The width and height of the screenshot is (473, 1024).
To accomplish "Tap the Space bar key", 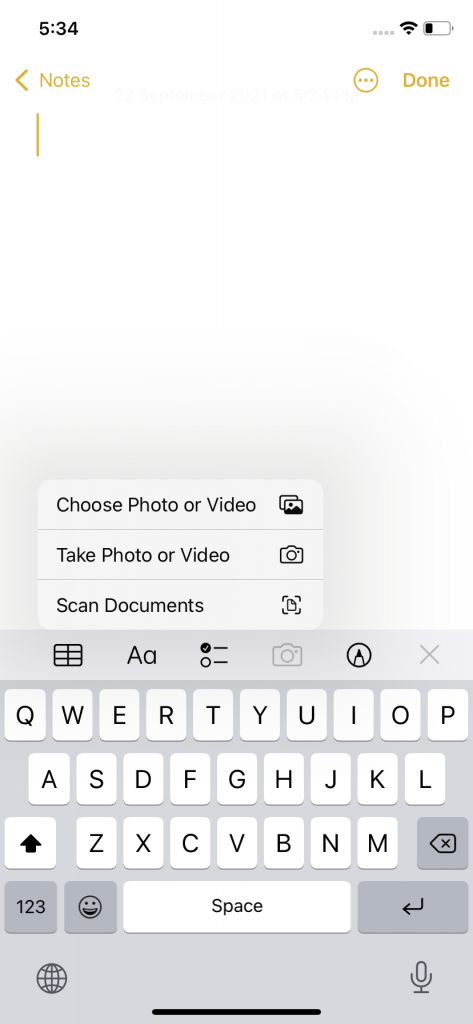I will [x=237, y=907].
